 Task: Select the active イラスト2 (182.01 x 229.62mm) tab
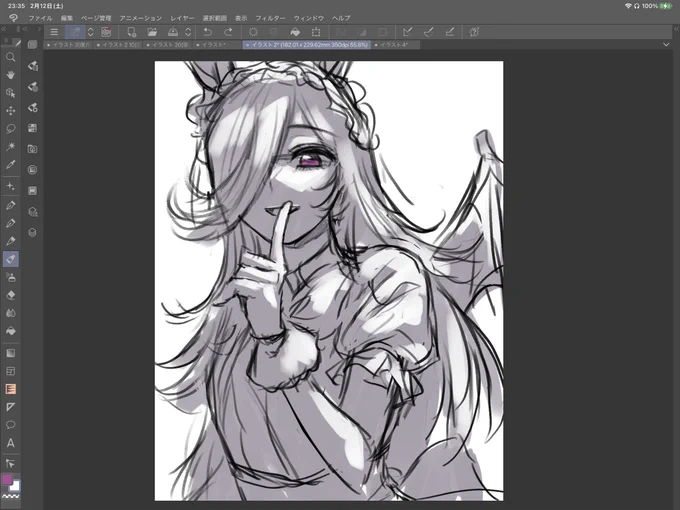pyautogui.click(x=307, y=45)
